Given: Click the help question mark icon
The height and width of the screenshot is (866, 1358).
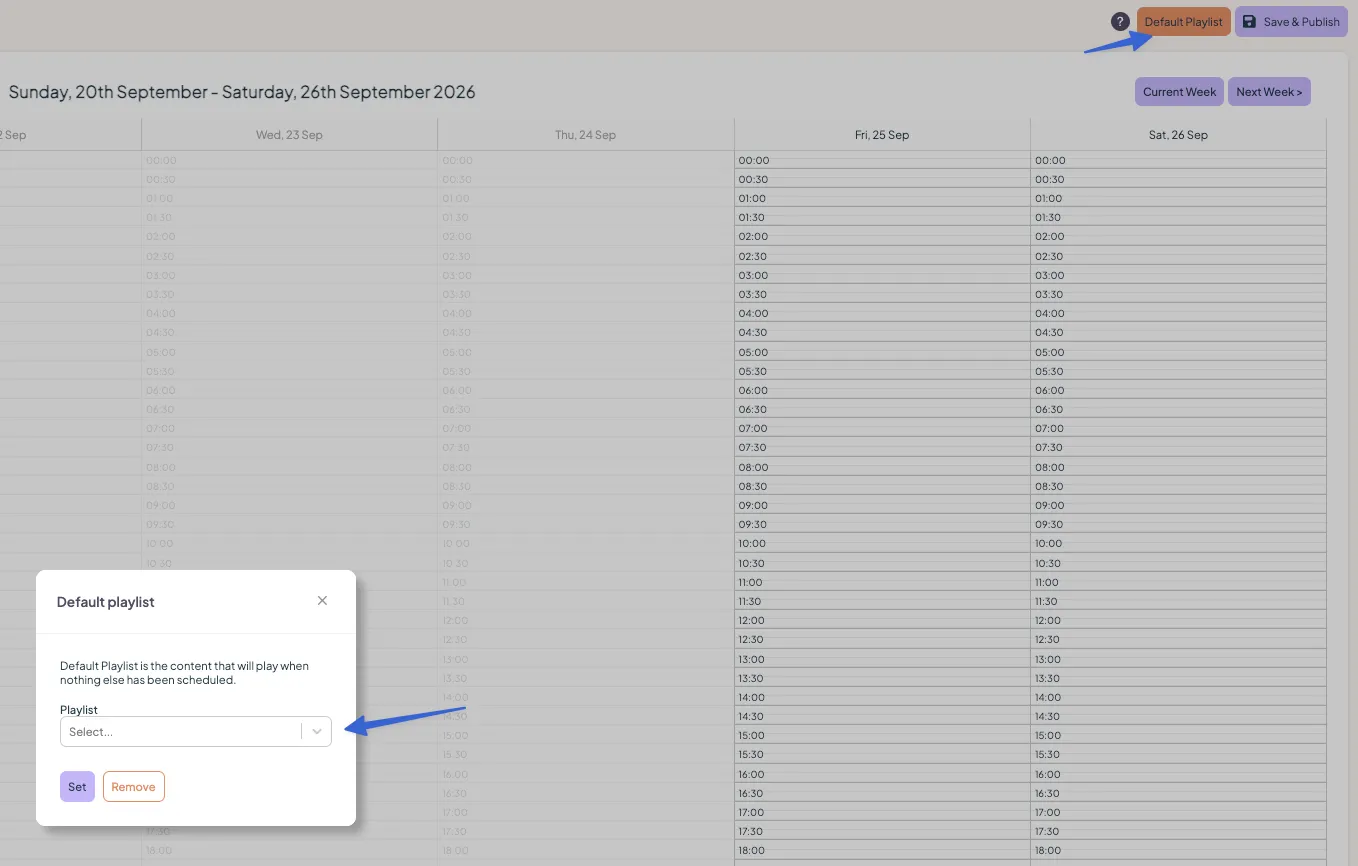Looking at the screenshot, I should (1121, 22).
